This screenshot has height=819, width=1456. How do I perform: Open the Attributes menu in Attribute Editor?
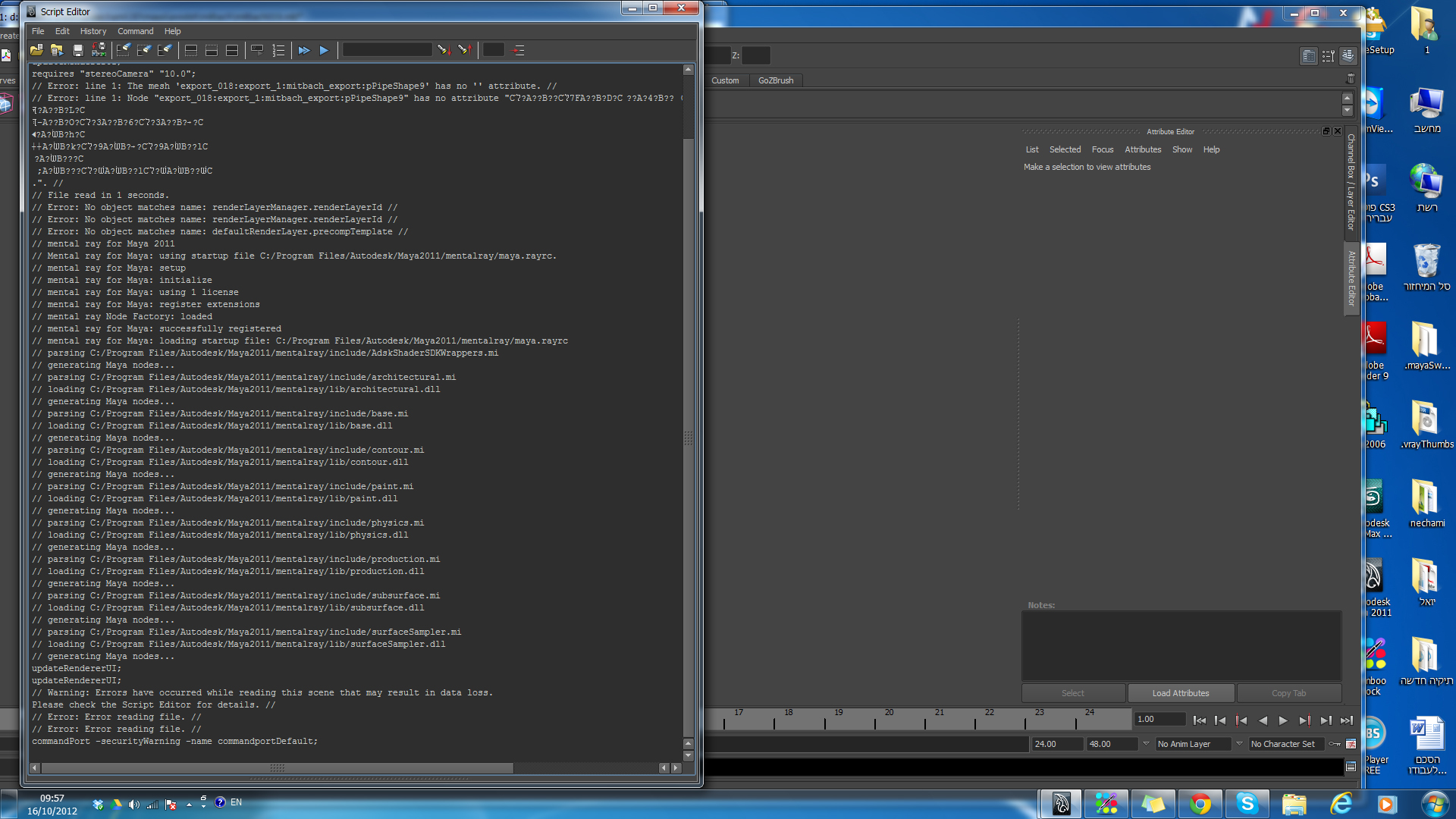[1142, 149]
